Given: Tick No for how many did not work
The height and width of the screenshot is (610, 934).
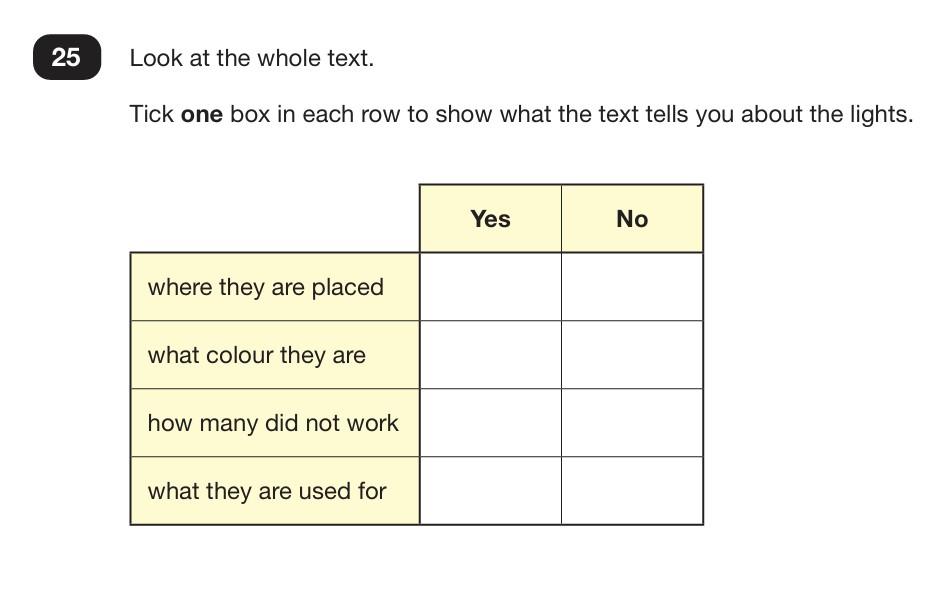Looking at the screenshot, I should click(x=632, y=423).
